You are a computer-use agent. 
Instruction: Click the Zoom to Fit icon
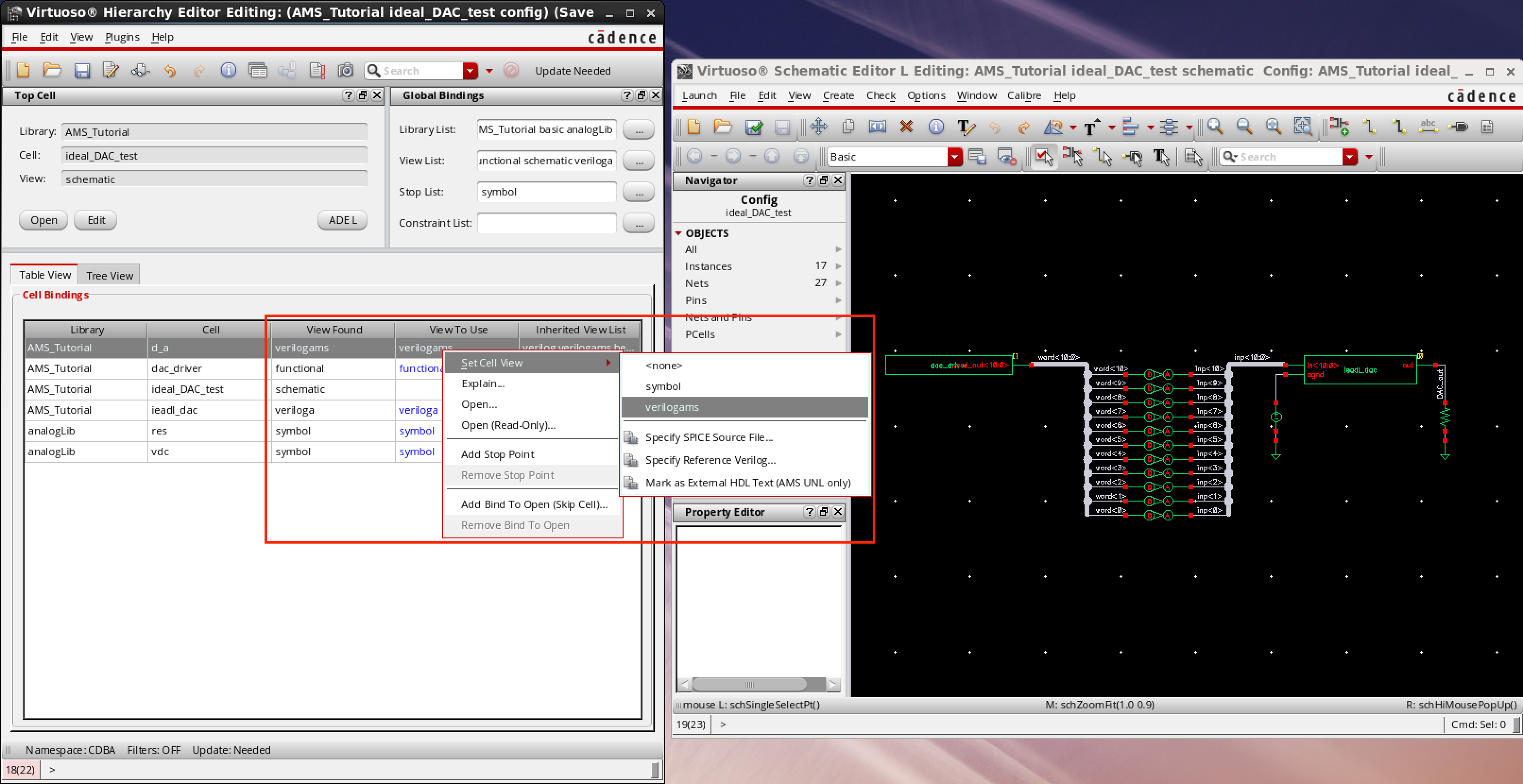pos(1274,126)
